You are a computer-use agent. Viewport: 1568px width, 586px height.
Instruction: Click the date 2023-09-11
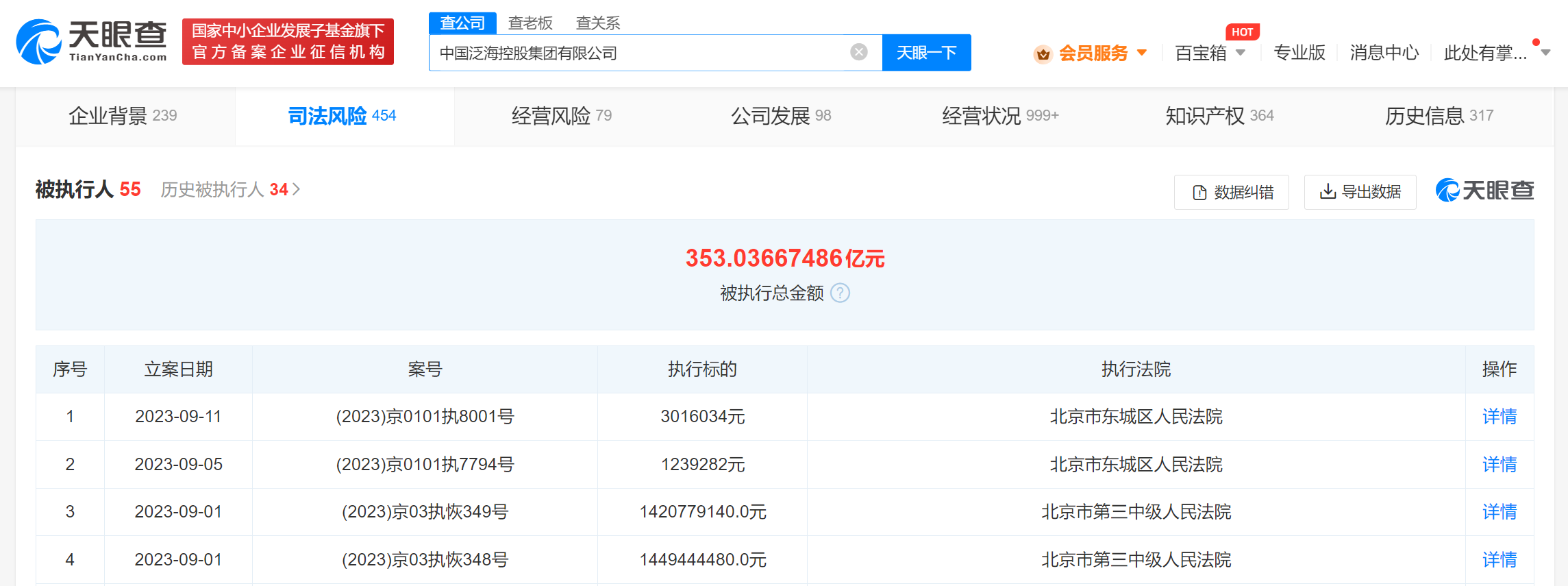pos(178,417)
